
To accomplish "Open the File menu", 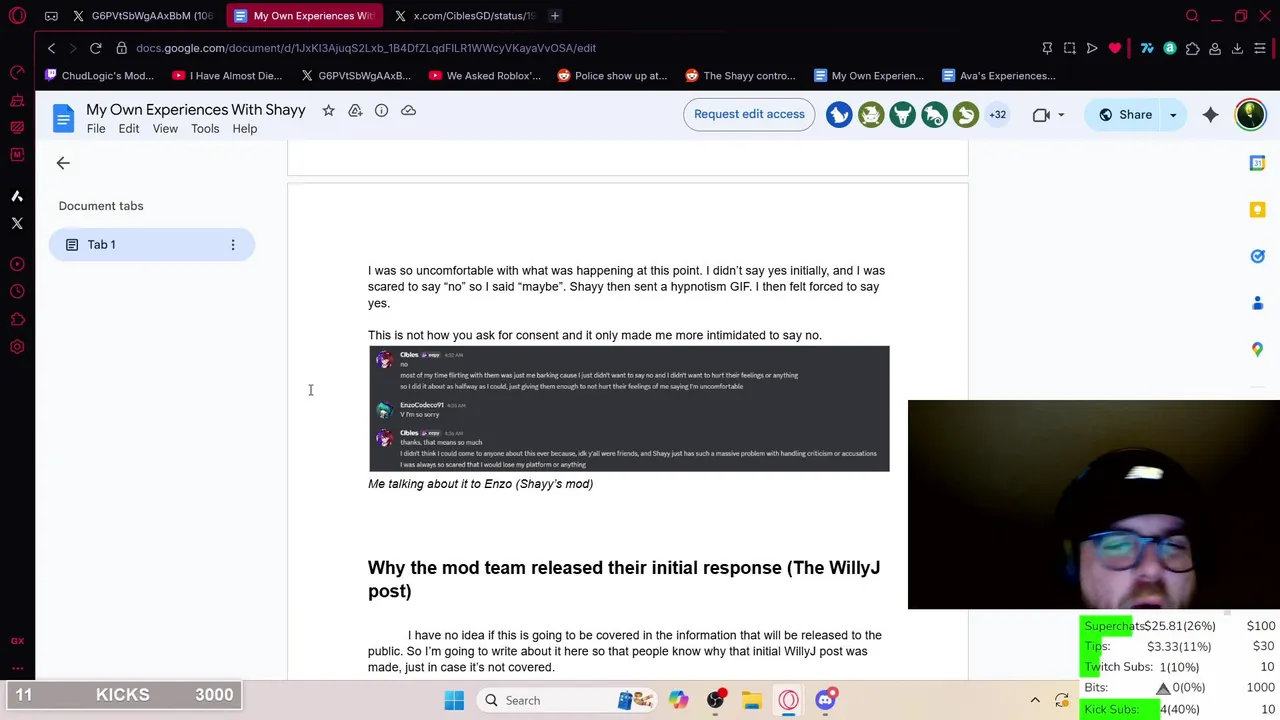I will pyautogui.click(x=96, y=129).
